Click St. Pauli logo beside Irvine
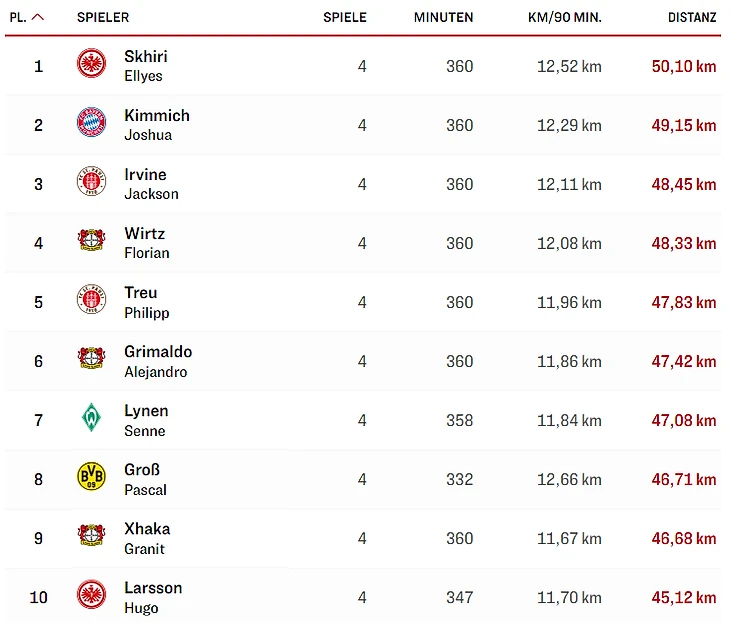Viewport: 730px width, 623px height. 91,182
